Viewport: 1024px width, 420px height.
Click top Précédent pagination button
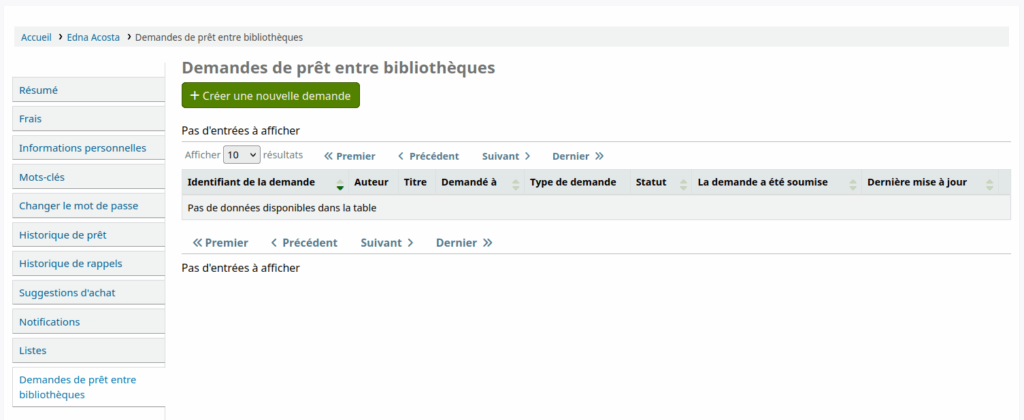coord(428,156)
